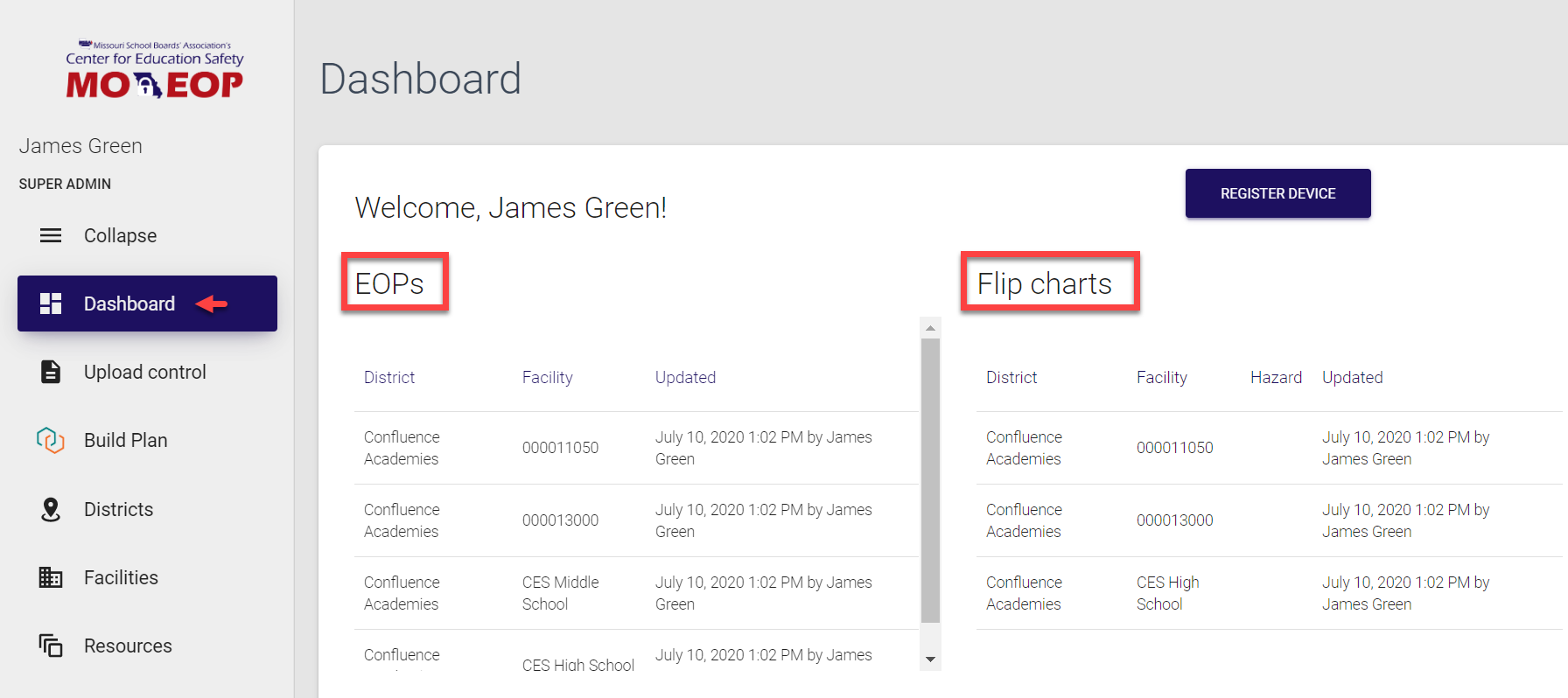Open CES Middle School EOP row

[560, 593]
